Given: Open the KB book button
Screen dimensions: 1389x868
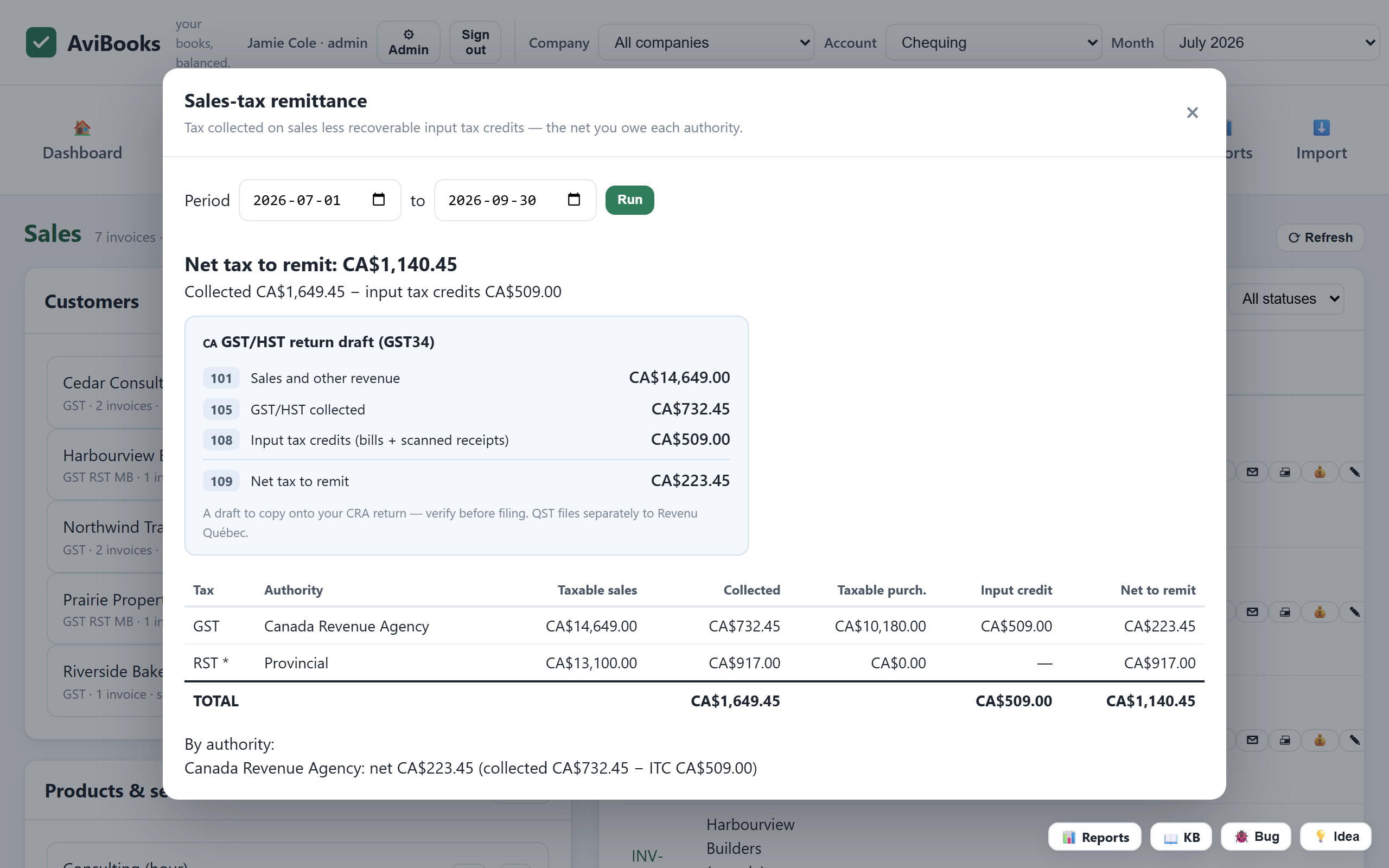Looking at the screenshot, I should tap(1181, 837).
